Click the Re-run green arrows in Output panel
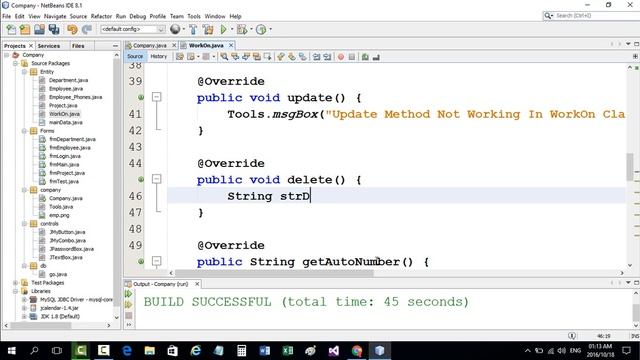The width and height of the screenshot is (640, 360). tap(129, 294)
